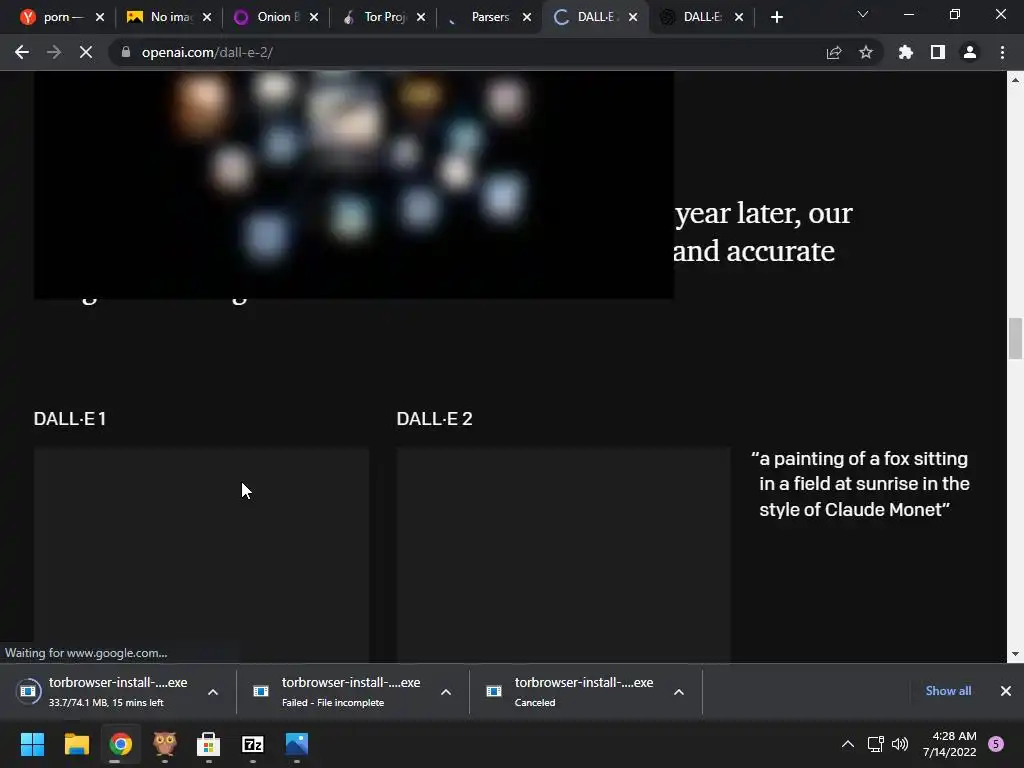Click the address bar lock icon

pyautogui.click(x=125, y=52)
